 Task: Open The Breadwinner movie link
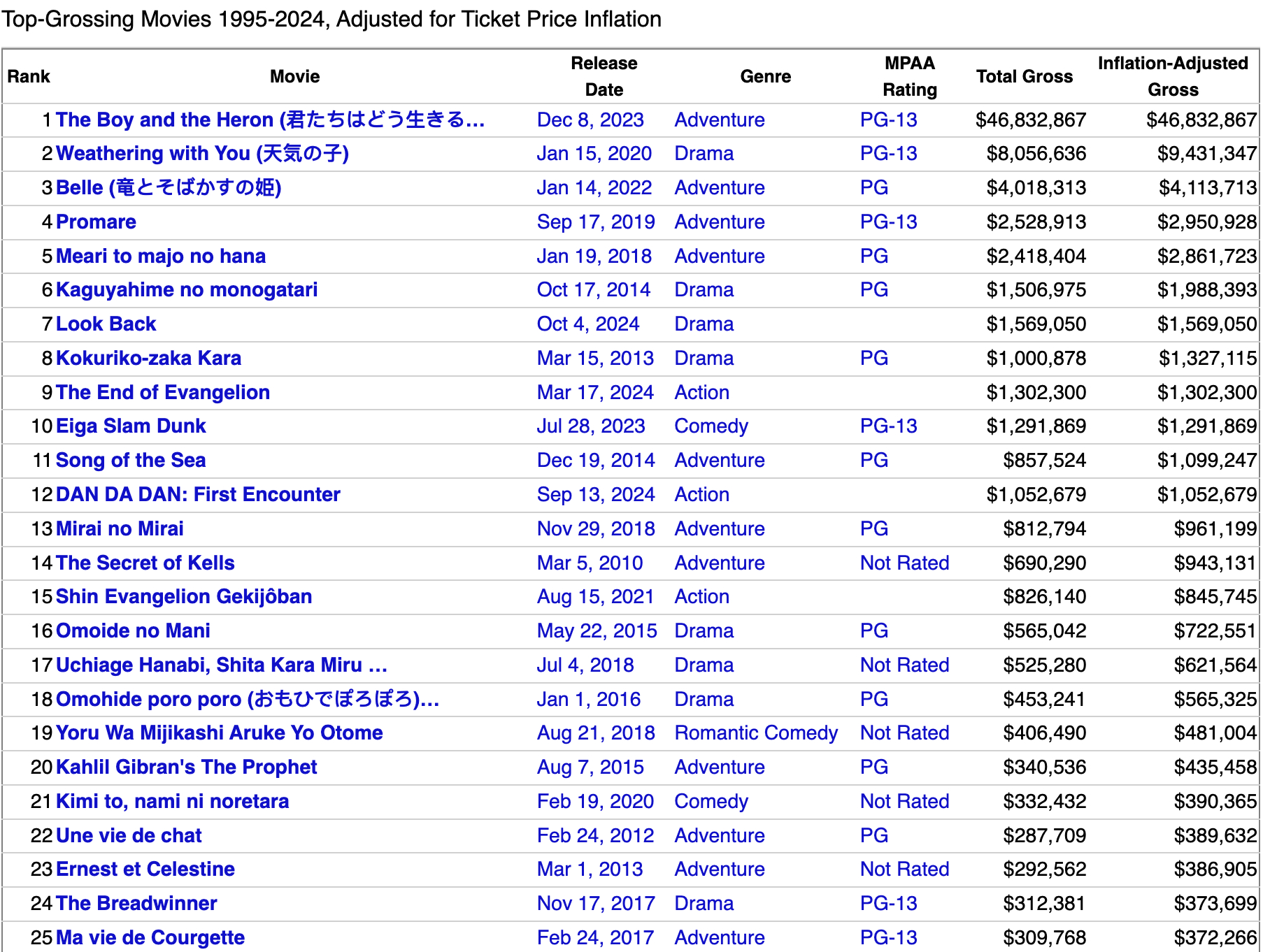[136, 903]
